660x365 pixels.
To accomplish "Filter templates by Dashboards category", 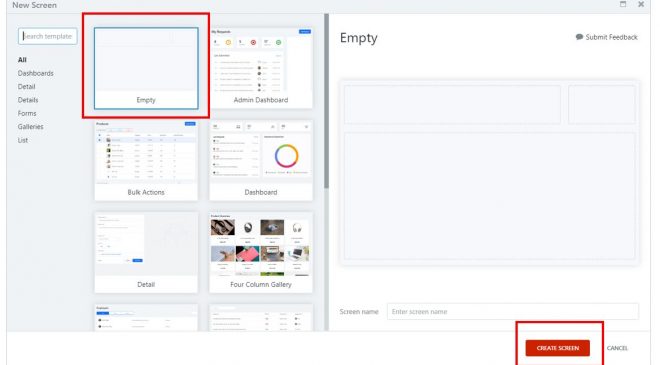I will click(36, 73).
